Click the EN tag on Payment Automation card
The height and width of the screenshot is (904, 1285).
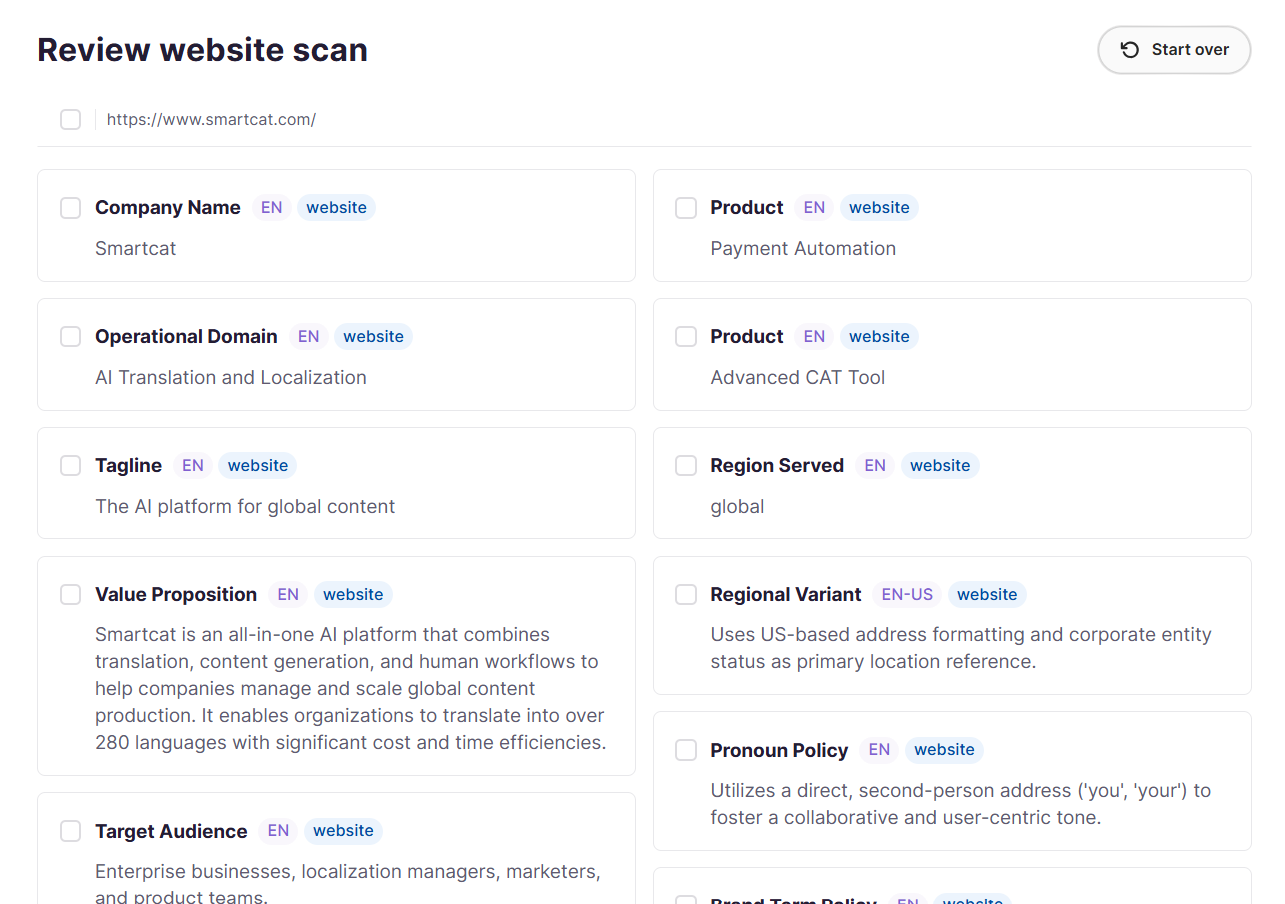815,208
